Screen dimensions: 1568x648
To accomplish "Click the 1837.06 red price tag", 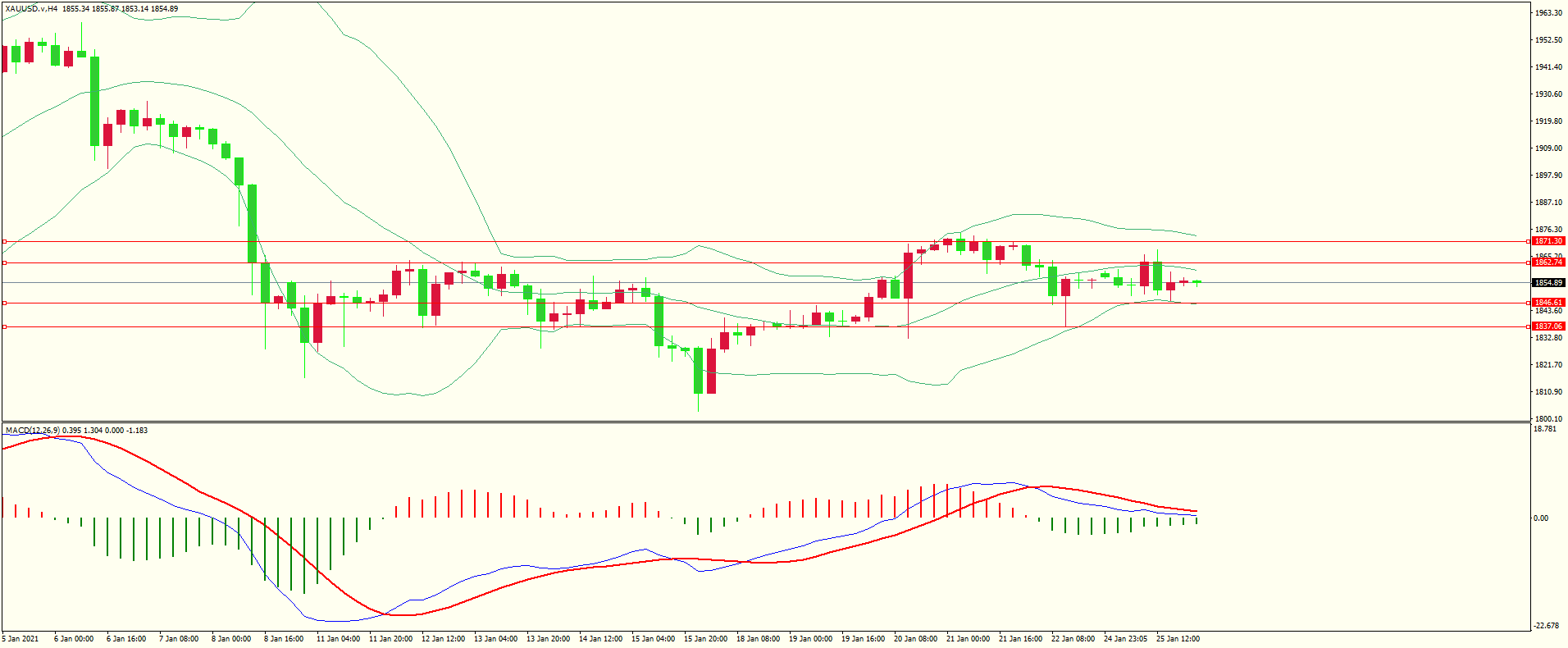I will (x=1548, y=326).
